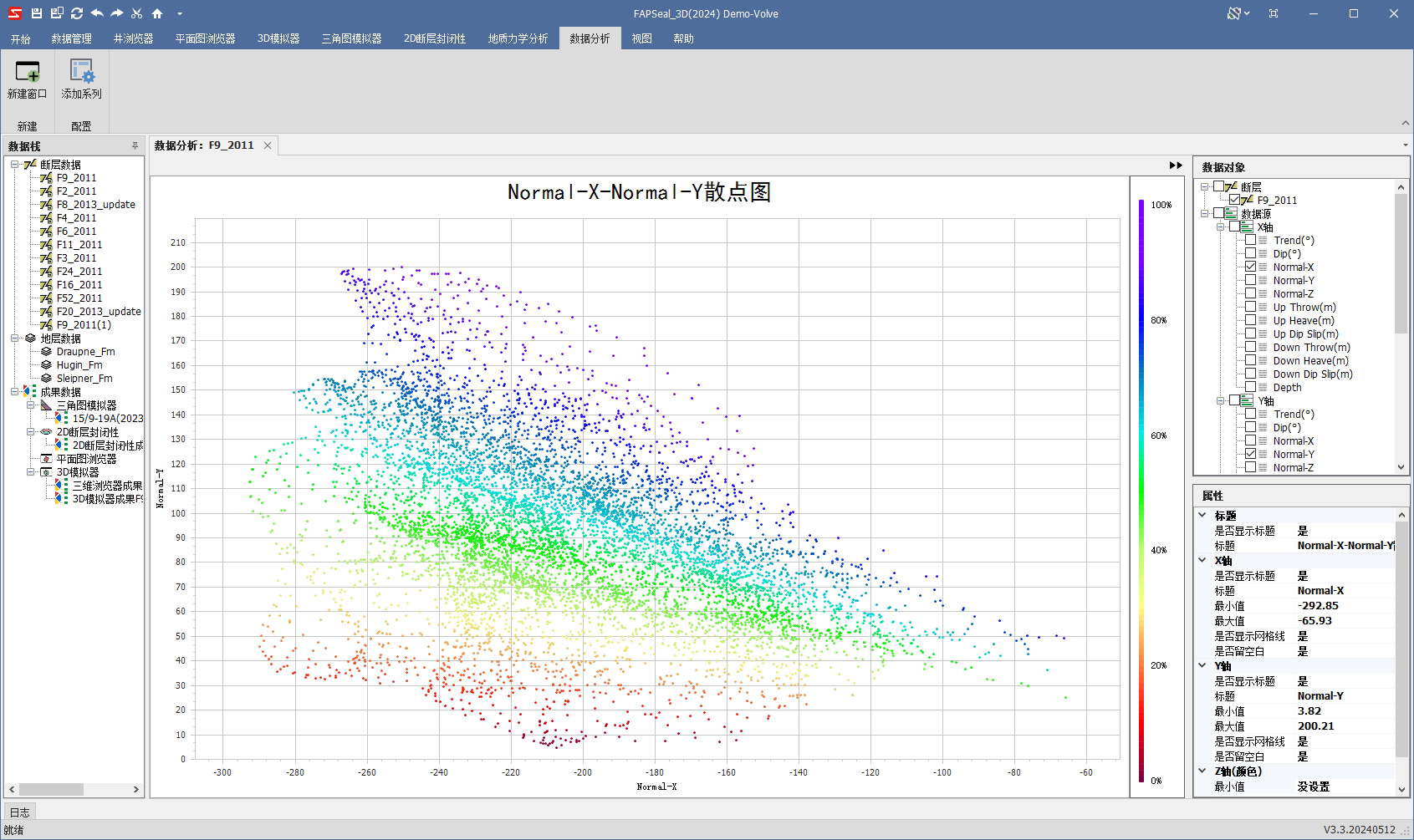Click the X轴 最小值 field -292.85
Viewport: 1414px width, 840px height.
(1345, 605)
